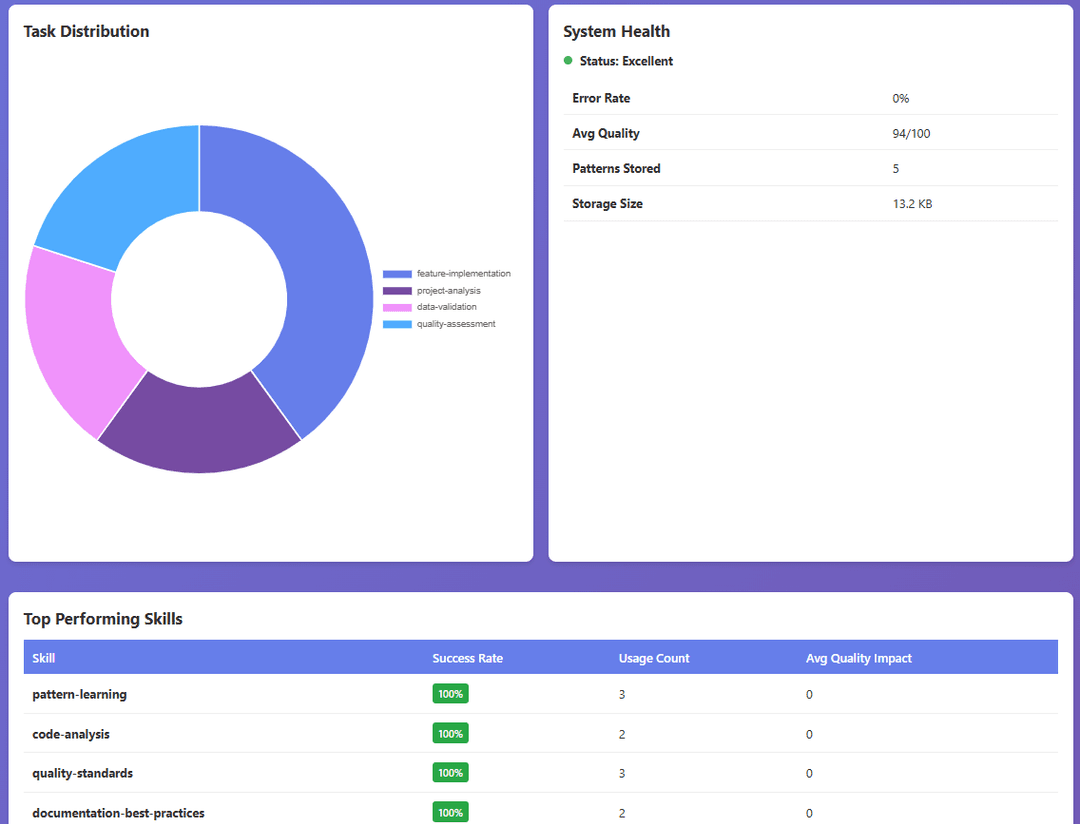The image size is (1080, 824).
Task: Click the green Status Excellent indicator dot
Action: pyautogui.click(x=568, y=61)
